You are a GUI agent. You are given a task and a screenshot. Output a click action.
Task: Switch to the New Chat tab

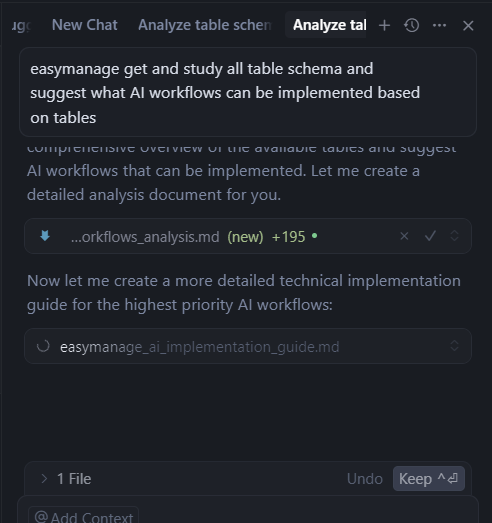pyautogui.click(x=85, y=25)
